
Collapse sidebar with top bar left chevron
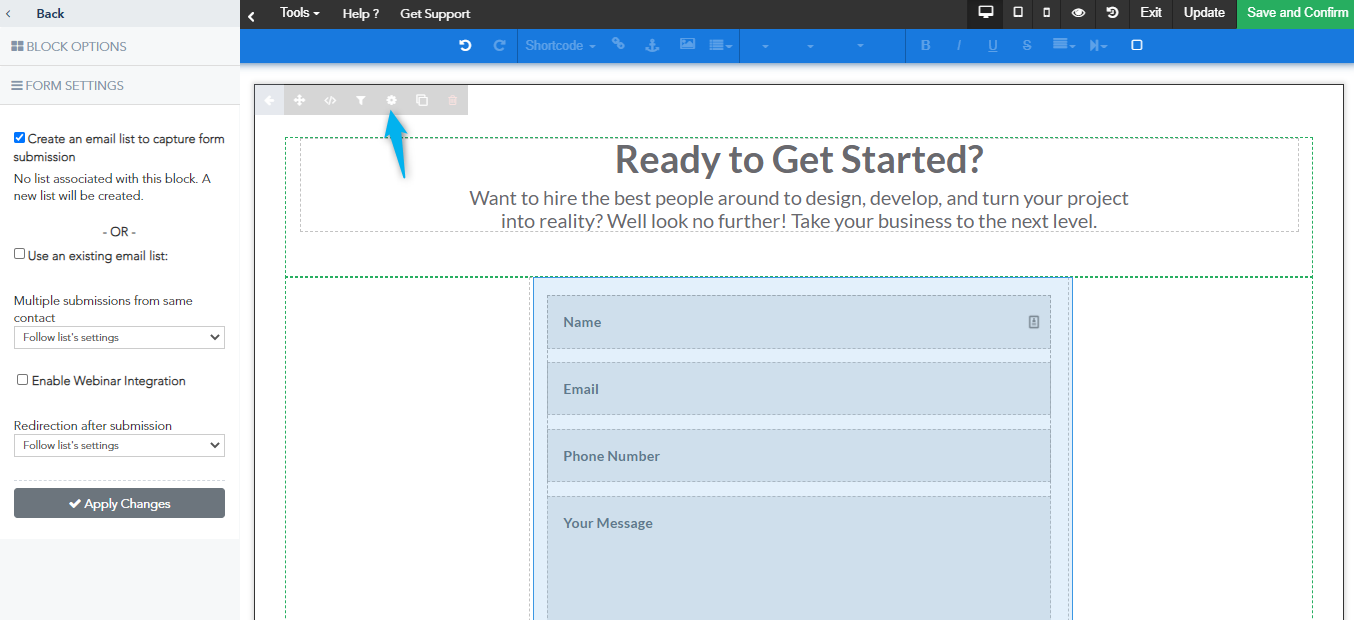click(x=251, y=16)
